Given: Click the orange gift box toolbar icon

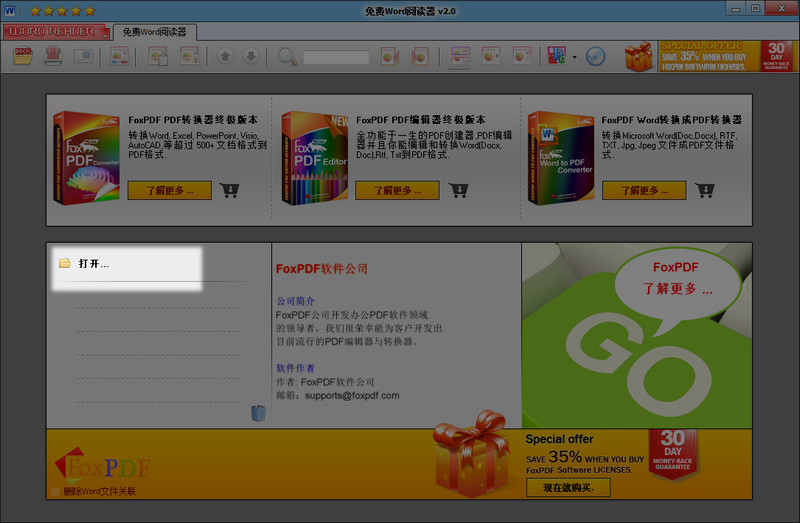Looking at the screenshot, I should pos(638,56).
